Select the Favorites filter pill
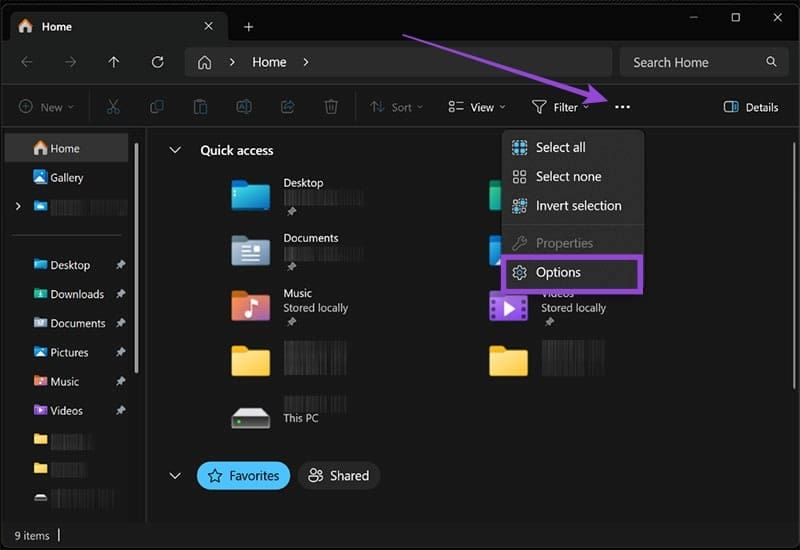The width and height of the screenshot is (800, 550). [x=243, y=476]
